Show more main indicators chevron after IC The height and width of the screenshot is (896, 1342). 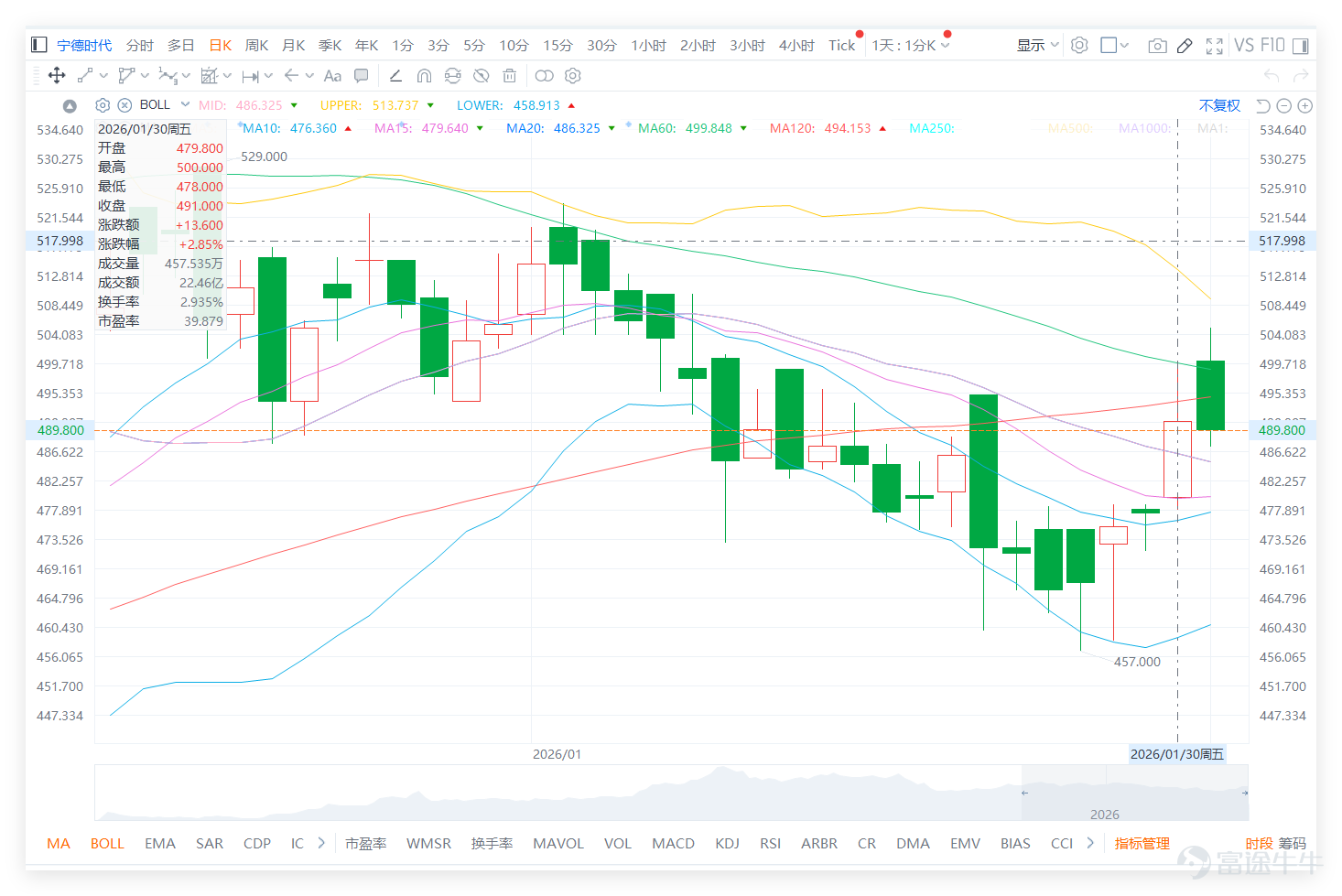tap(321, 843)
